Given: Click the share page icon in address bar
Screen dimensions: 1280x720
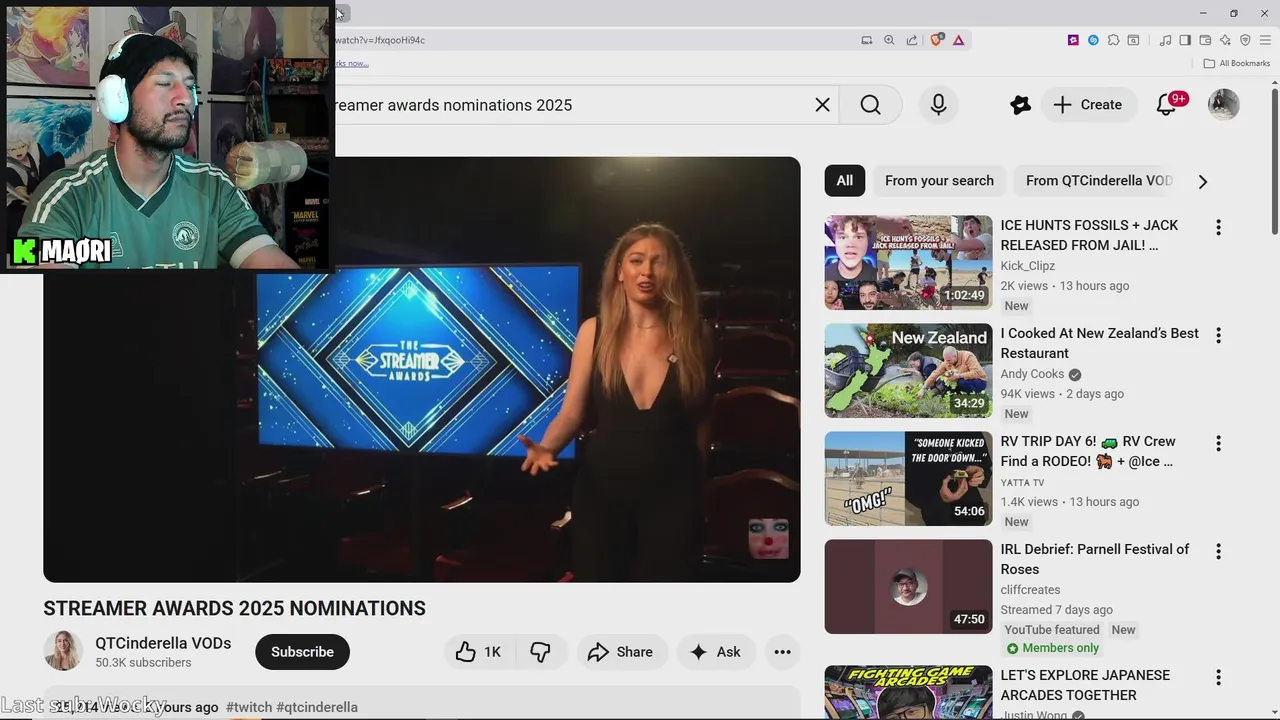Looking at the screenshot, I should point(912,40).
